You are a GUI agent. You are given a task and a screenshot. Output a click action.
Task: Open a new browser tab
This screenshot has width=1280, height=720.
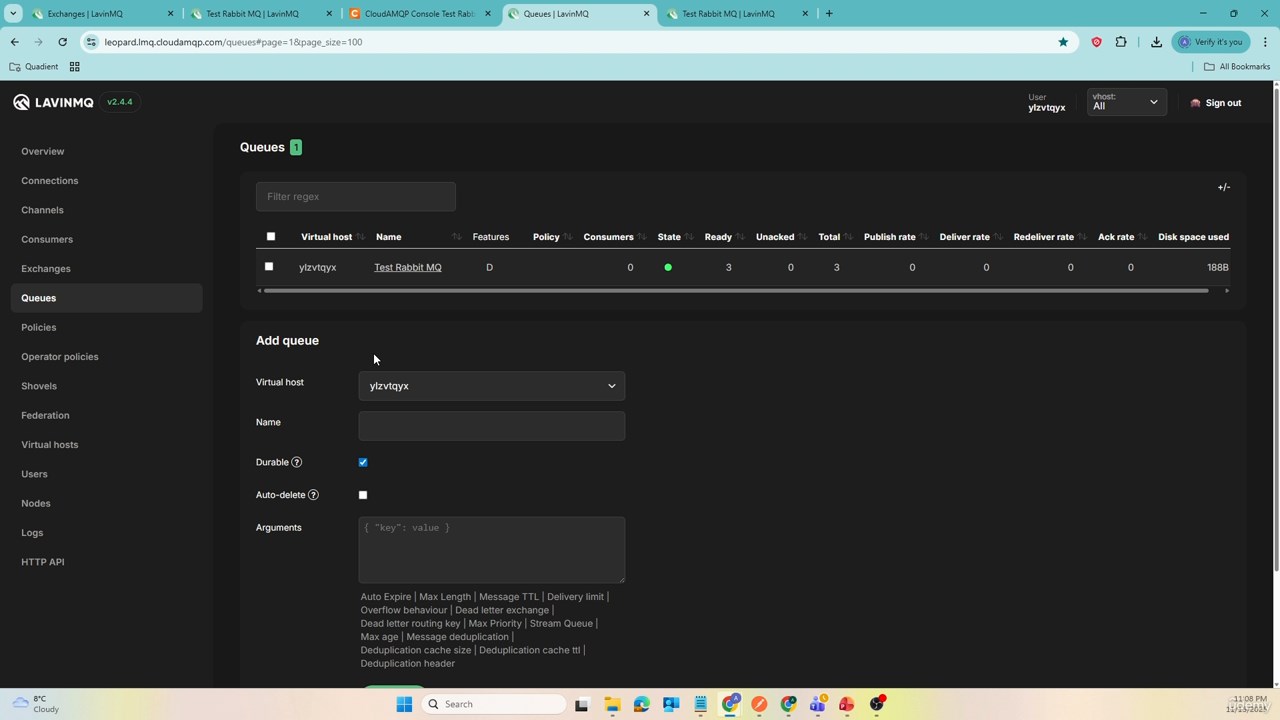(x=829, y=14)
